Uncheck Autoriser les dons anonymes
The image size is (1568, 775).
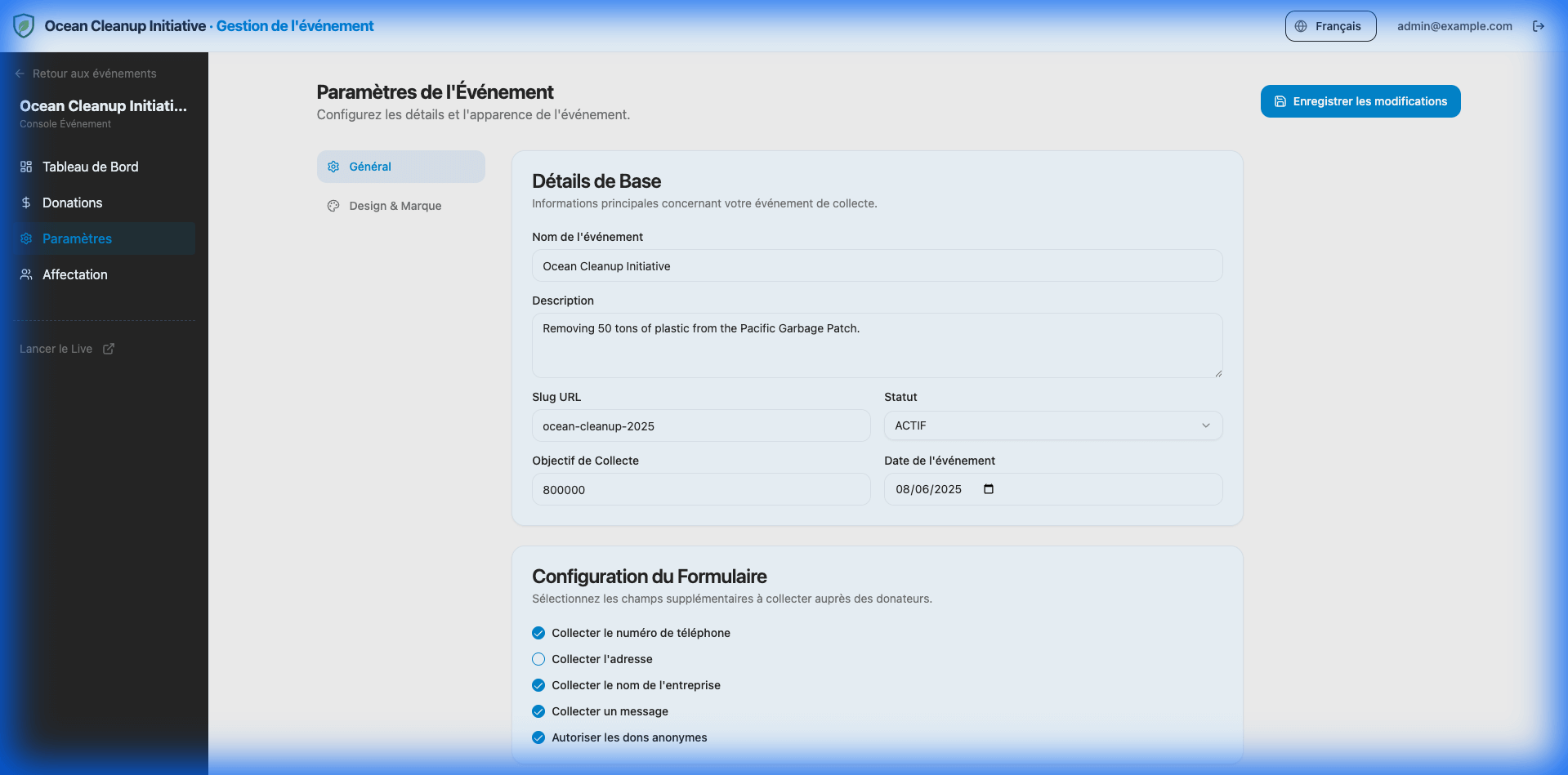538,737
